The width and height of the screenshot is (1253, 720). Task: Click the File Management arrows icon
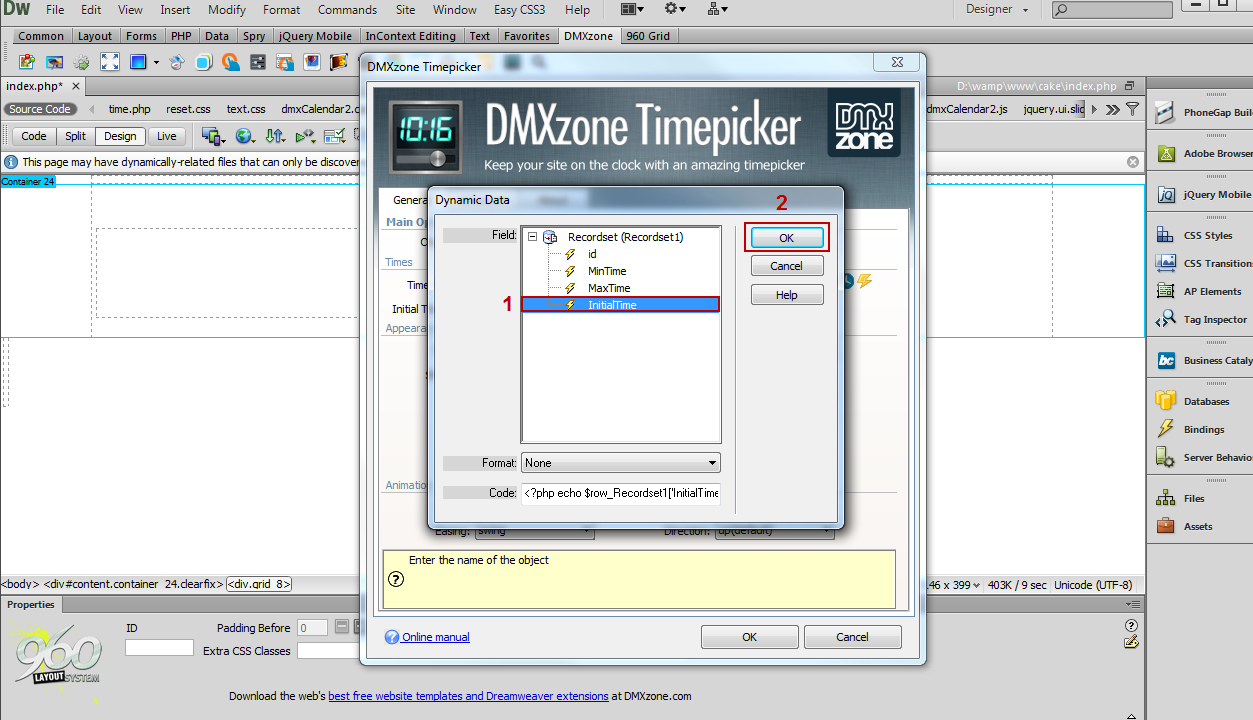274,136
